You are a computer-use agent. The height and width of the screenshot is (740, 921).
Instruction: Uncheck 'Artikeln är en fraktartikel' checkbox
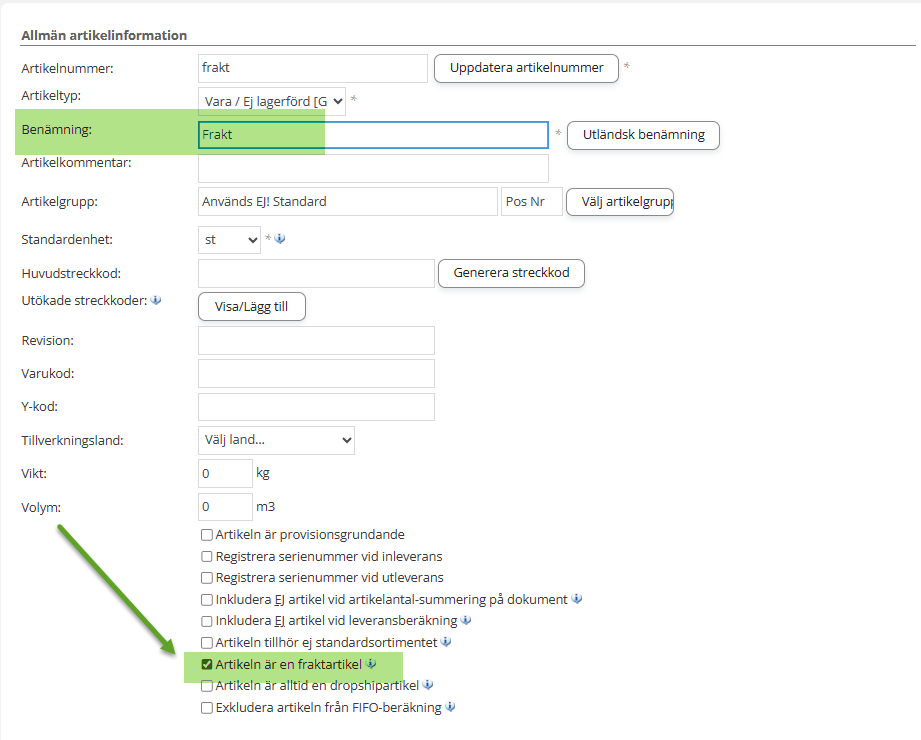(207, 664)
